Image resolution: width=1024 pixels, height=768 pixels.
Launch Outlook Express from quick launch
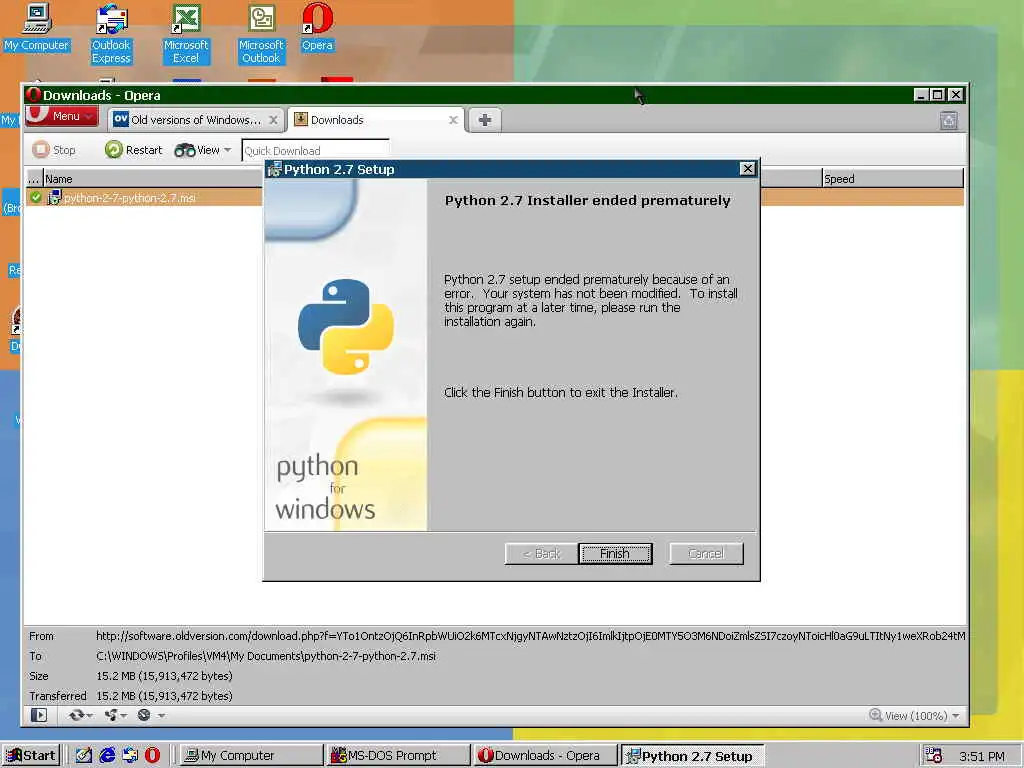point(130,756)
